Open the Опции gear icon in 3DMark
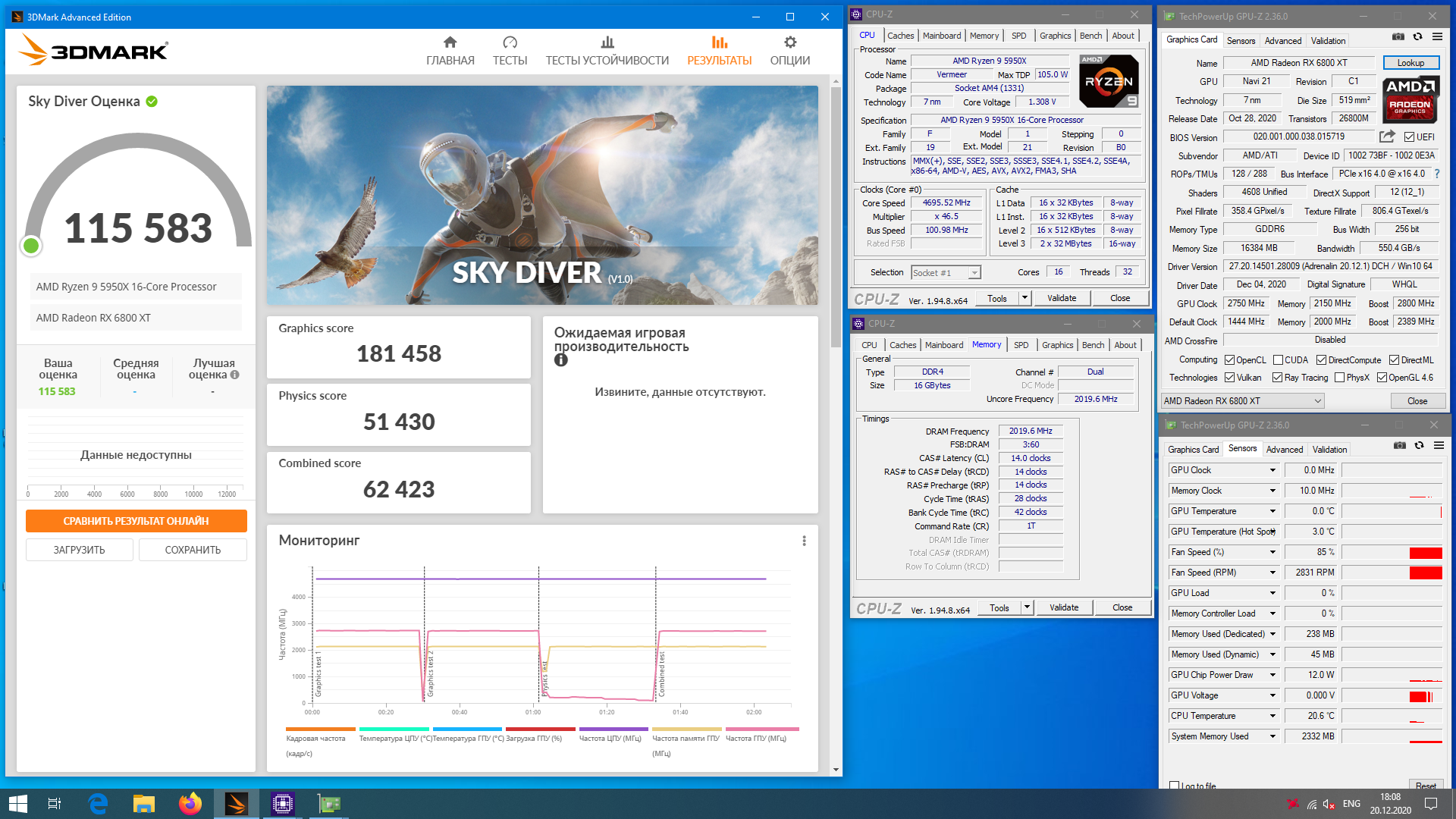The width and height of the screenshot is (1456, 819). coord(790,42)
